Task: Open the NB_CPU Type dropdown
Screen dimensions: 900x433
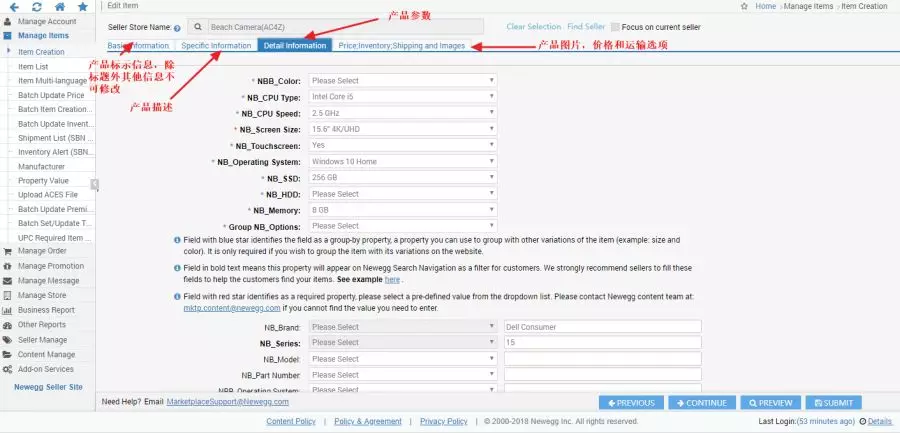Action: pyautogui.click(x=402, y=96)
